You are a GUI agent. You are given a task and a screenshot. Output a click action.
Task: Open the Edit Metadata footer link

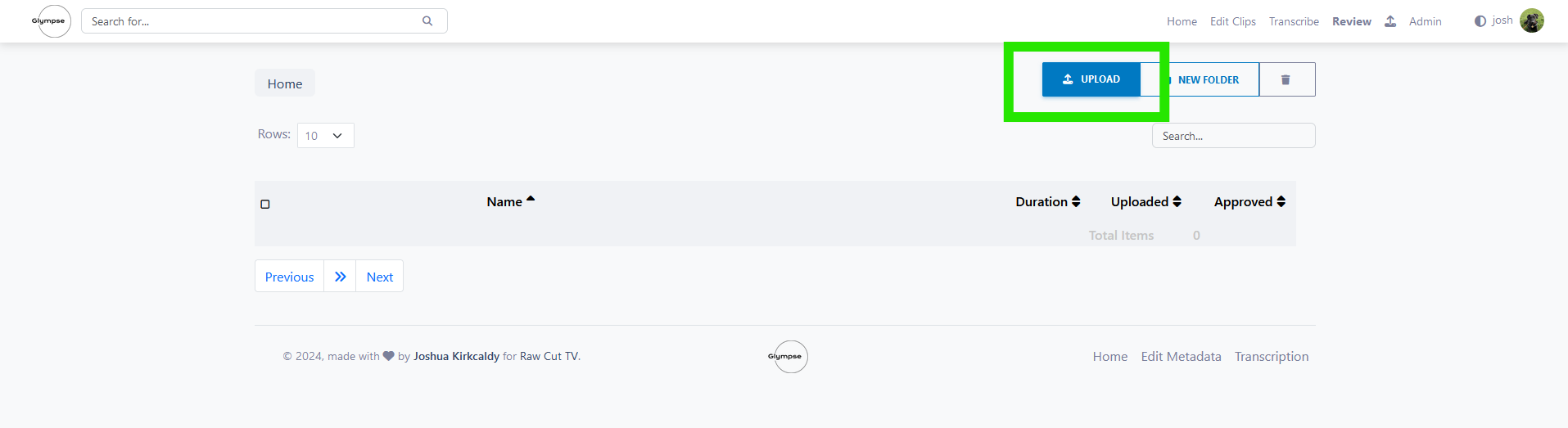1181,356
